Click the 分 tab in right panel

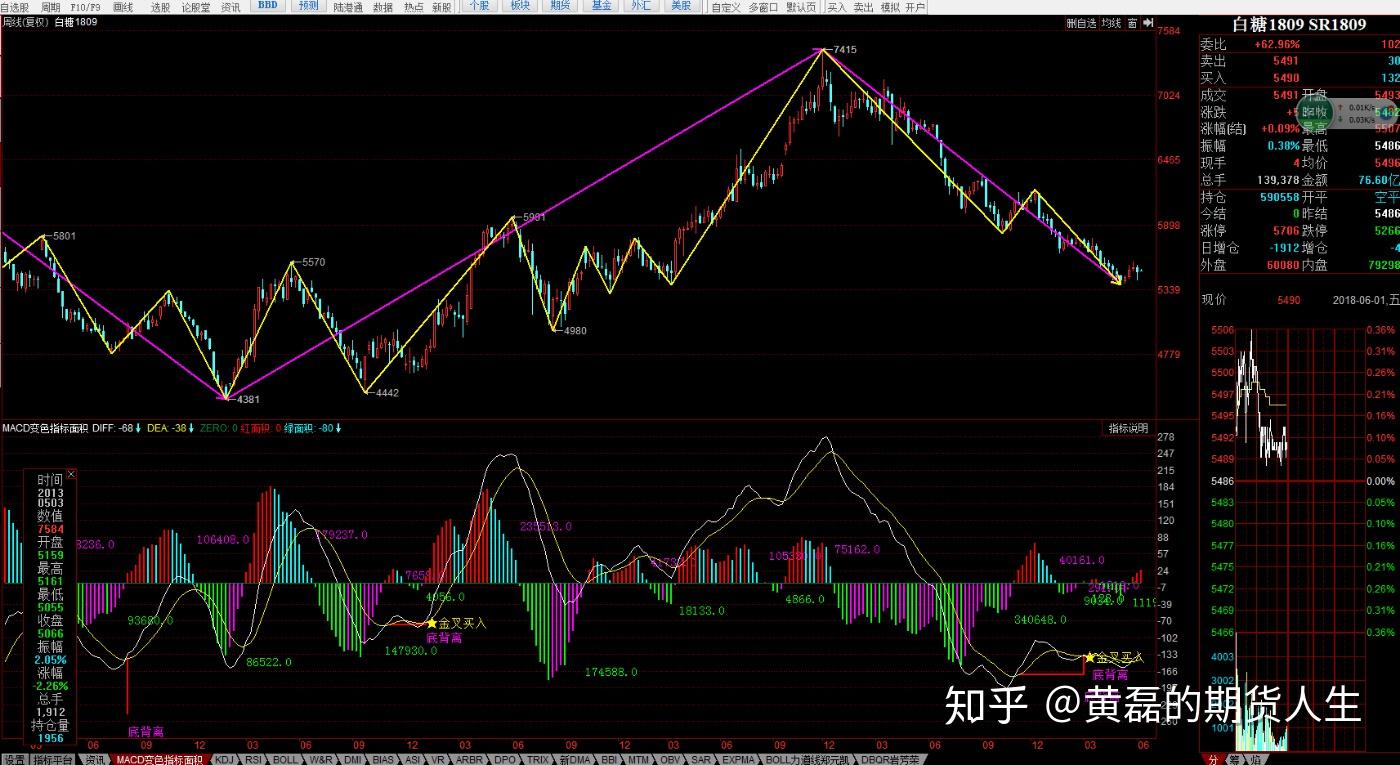click(1213, 759)
